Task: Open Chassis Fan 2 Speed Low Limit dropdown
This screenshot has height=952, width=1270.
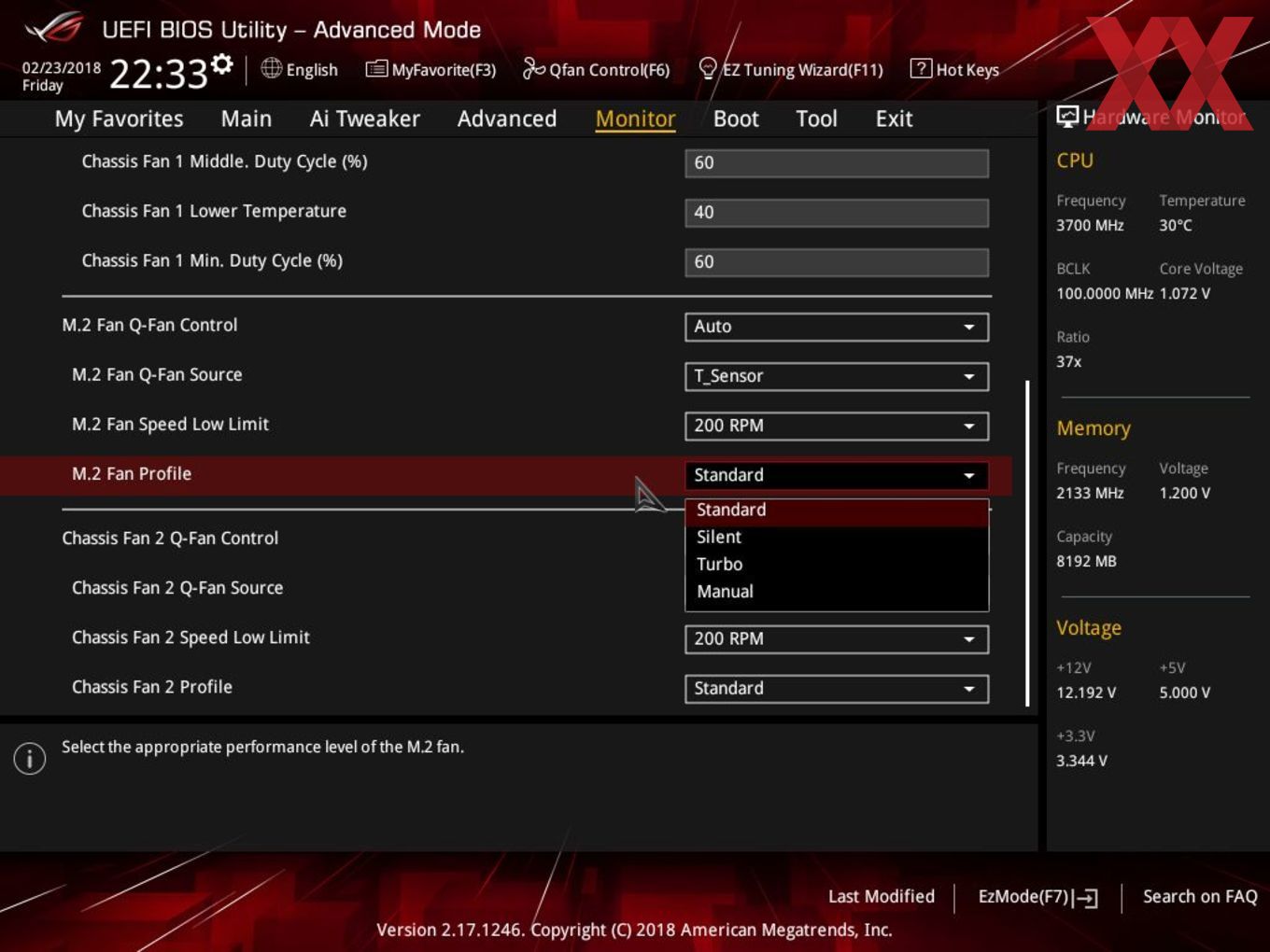Action: [x=837, y=639]
